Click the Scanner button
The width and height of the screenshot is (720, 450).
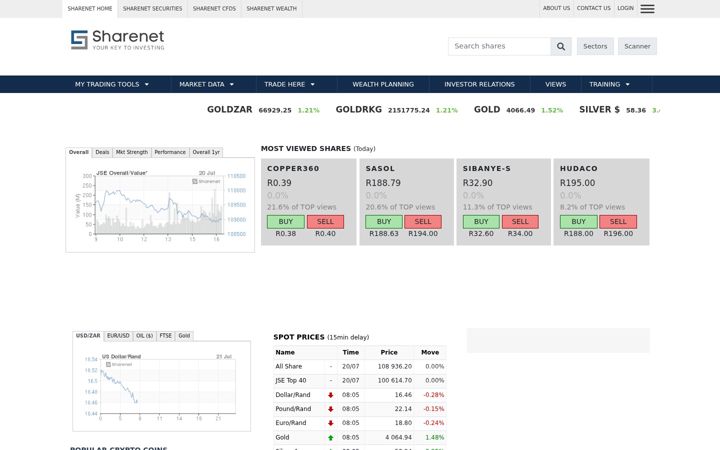637,46
